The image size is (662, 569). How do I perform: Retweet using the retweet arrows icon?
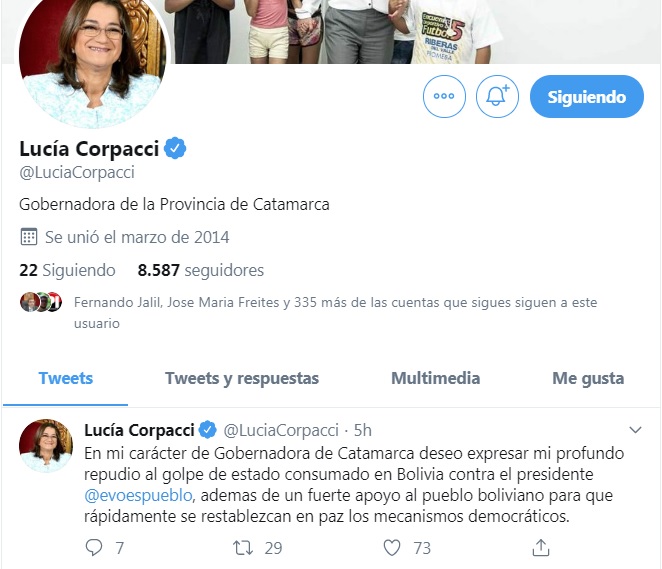point(243,548)
